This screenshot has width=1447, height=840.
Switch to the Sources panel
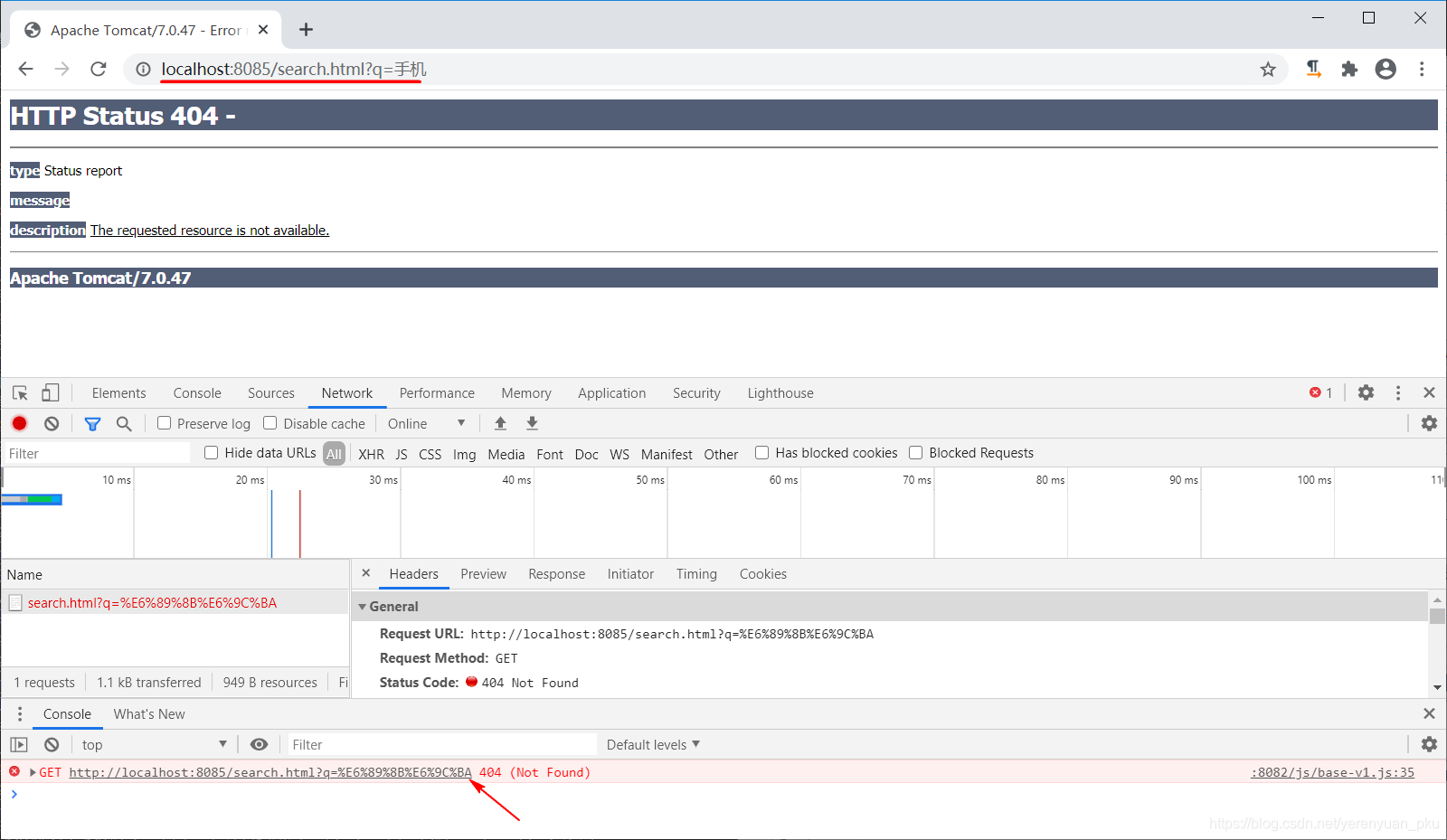tap(271, 393)
